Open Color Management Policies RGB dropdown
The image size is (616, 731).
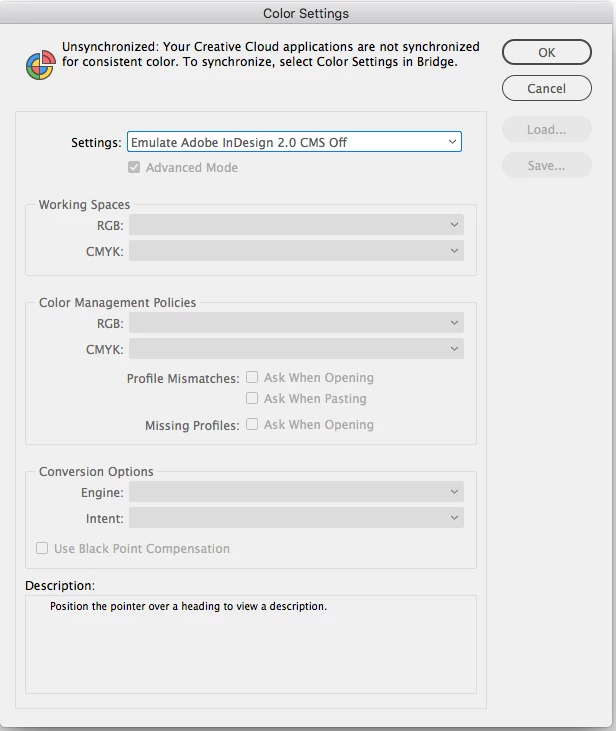(x=296, y=323)
